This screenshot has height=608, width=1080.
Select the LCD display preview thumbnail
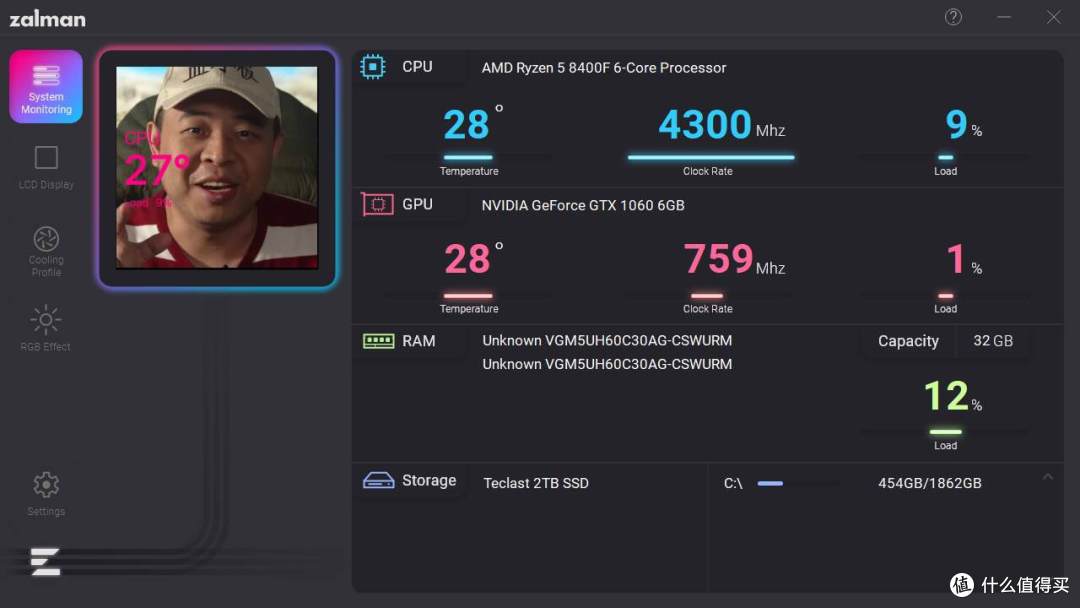click(x=217, y=167)
